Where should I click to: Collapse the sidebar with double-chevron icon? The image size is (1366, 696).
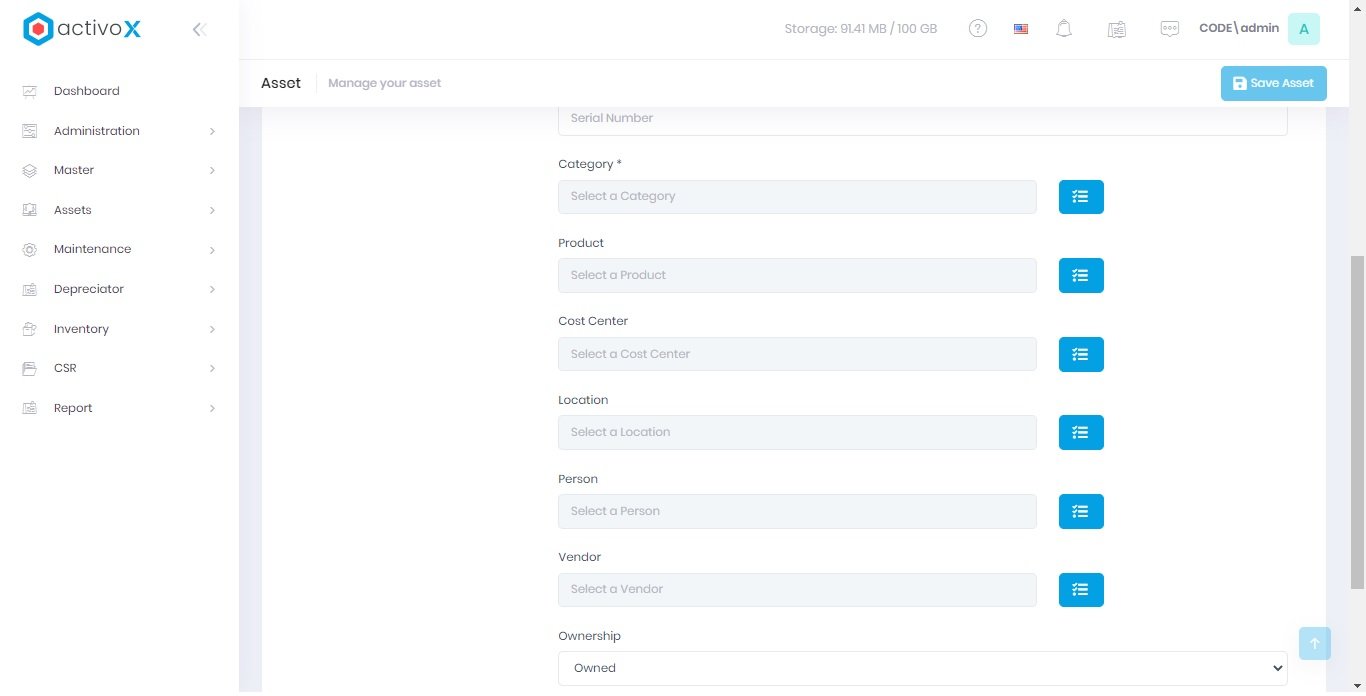point(199,29)
